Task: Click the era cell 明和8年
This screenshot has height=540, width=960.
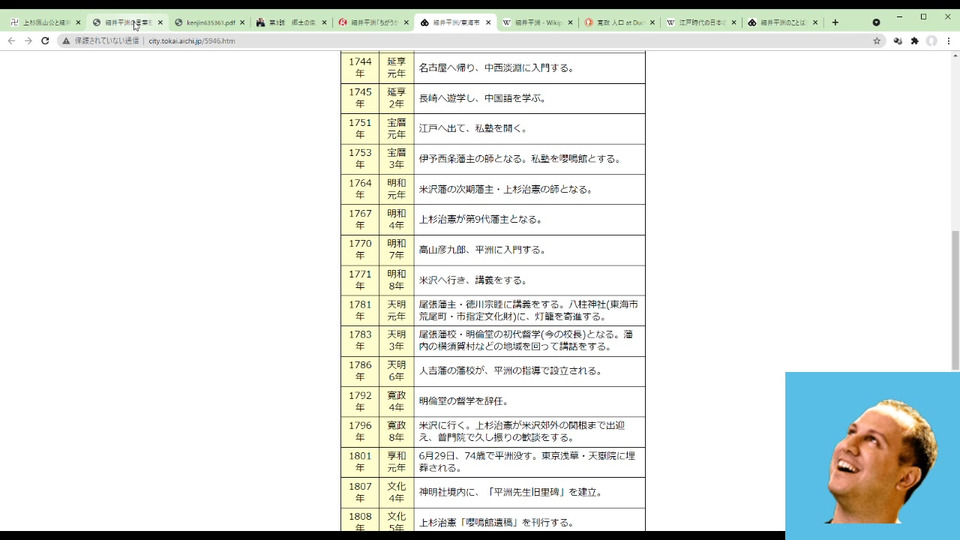Action: tap(396, 280)
